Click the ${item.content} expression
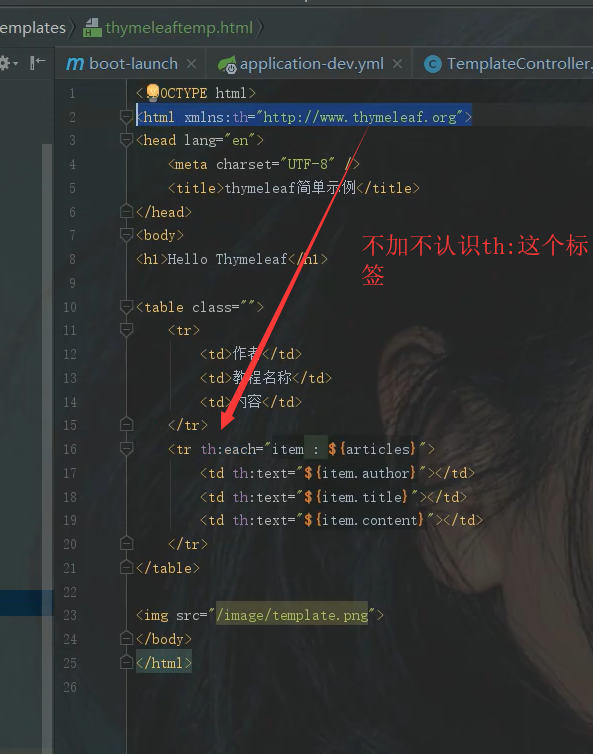This screenshot has width=593, height=754. (x=364, y=520)
